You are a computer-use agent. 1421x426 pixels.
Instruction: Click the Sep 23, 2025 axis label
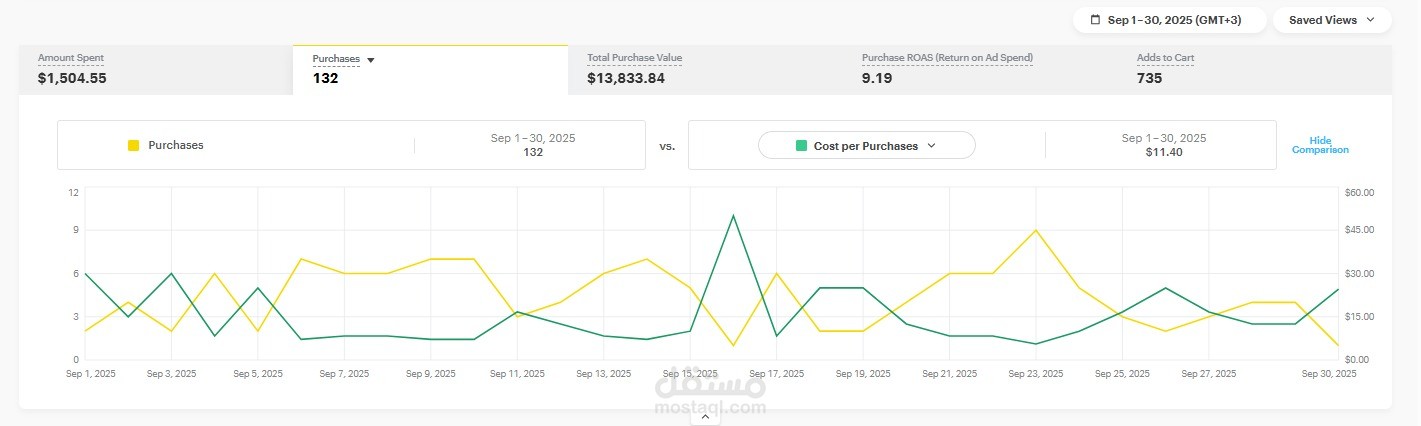coord(1036,374)
